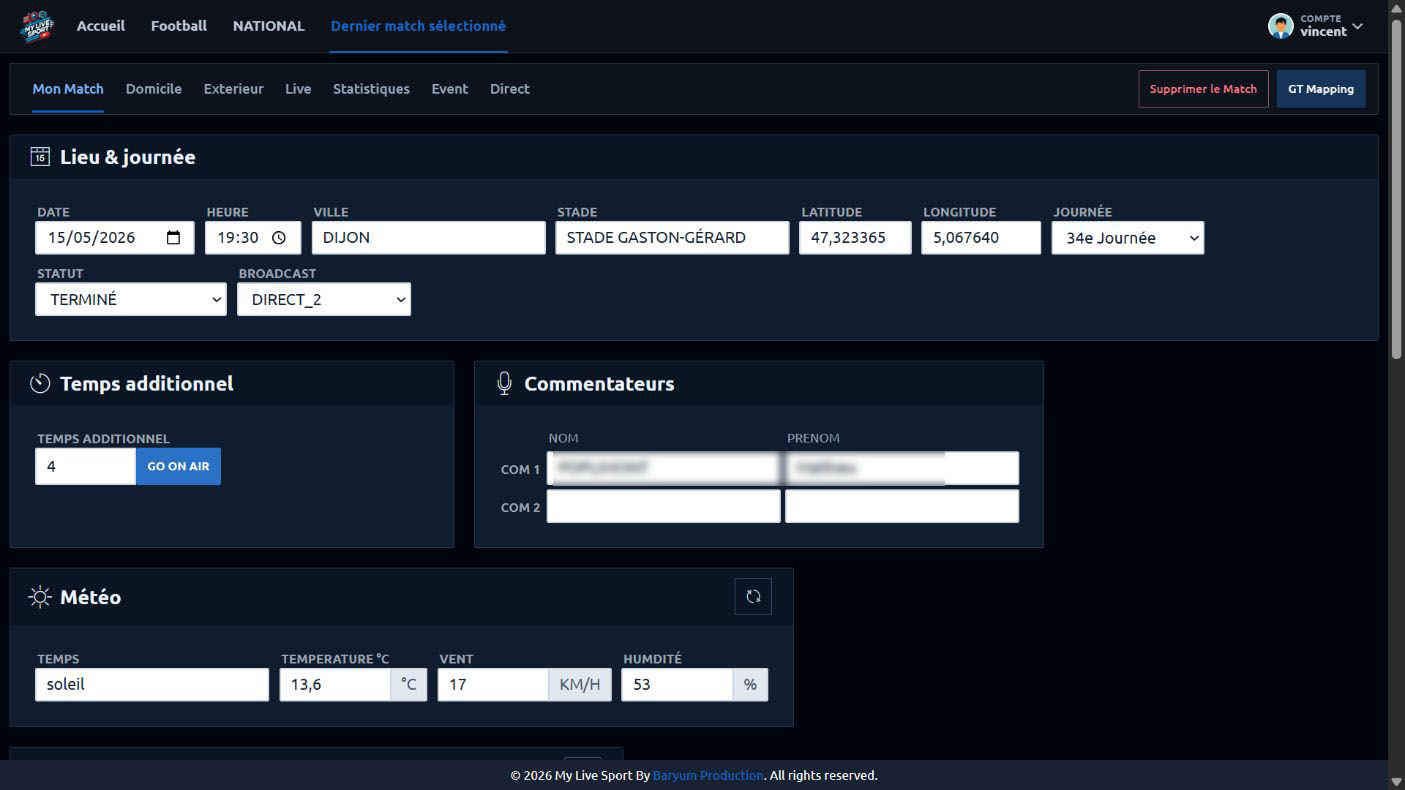Click the Temps field containing soleil
The width and height of the screenshot is (1405, 790).
click(x=152, y=685)
